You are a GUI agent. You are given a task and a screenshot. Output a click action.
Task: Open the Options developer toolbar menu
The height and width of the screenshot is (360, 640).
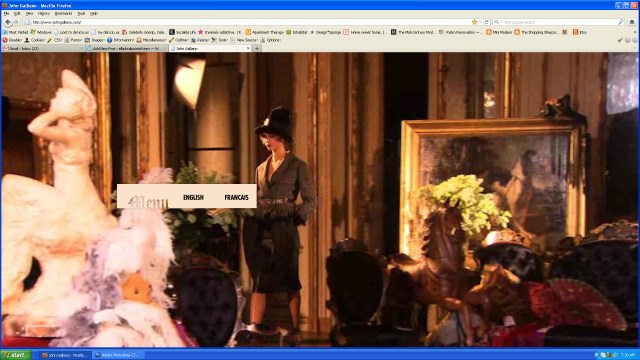point(271,40)
